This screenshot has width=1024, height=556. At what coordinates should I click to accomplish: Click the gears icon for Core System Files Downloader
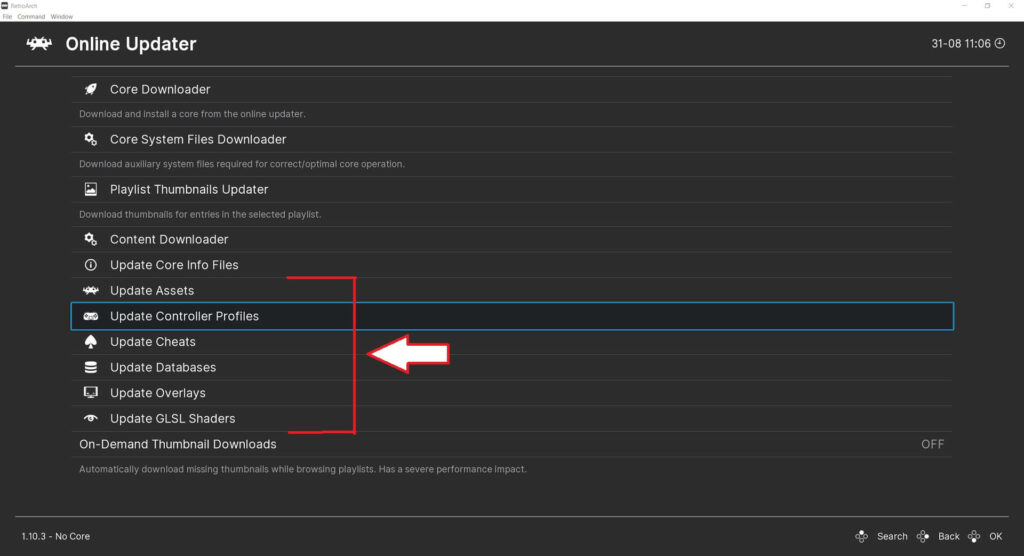(x=91, y=139)
